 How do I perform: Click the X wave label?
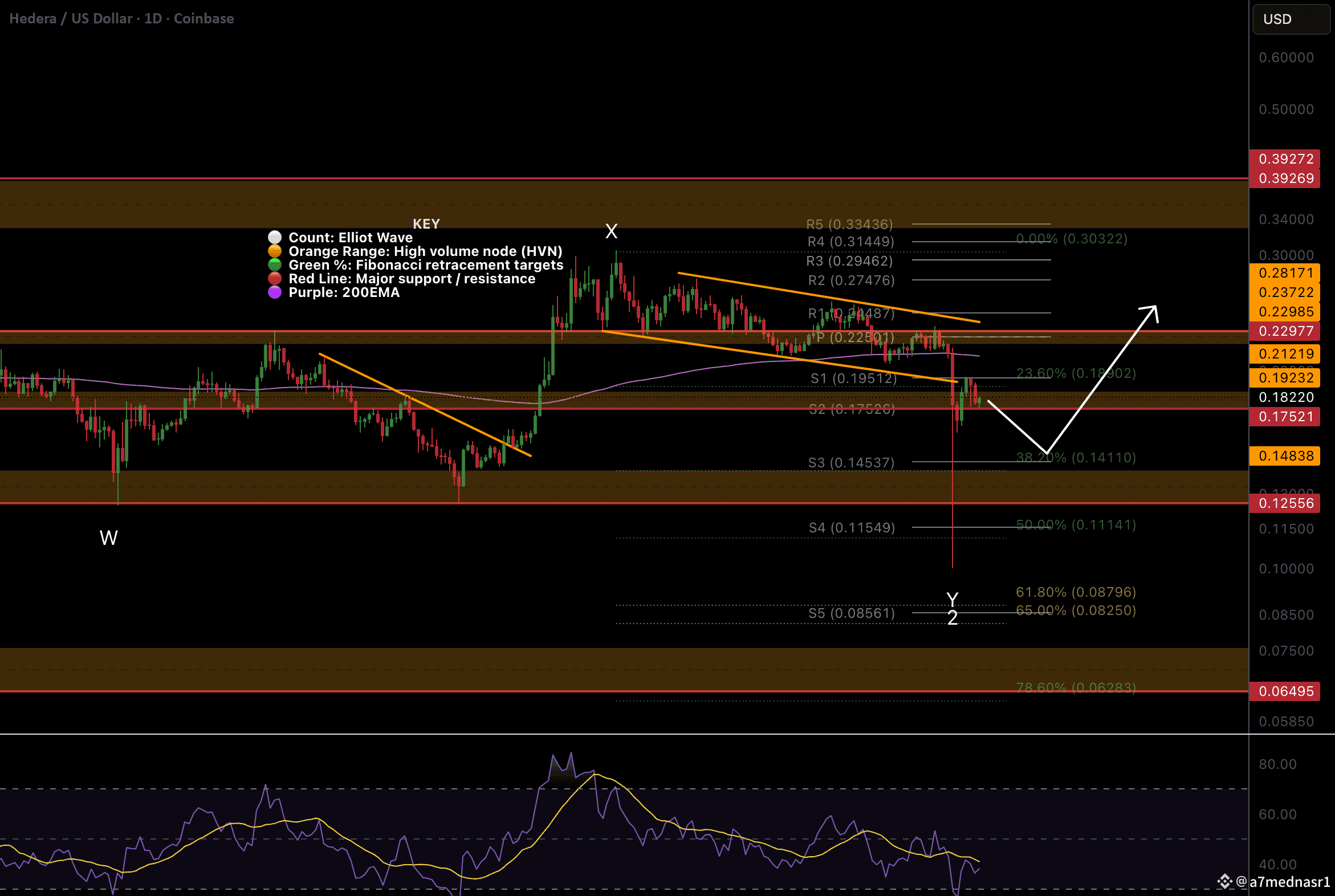[611, 231]
